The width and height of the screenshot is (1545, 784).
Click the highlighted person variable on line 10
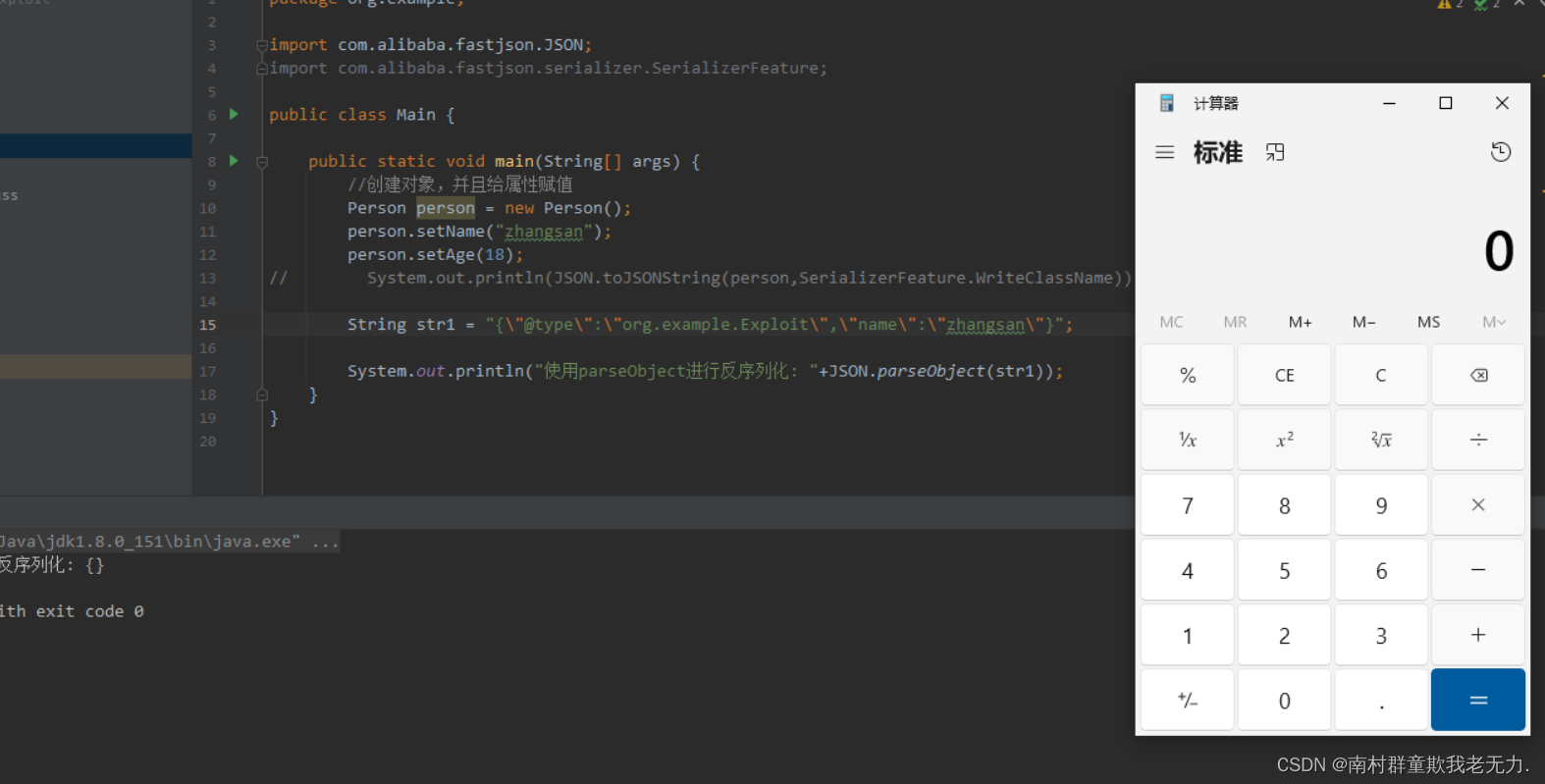(x=445, y=208)
